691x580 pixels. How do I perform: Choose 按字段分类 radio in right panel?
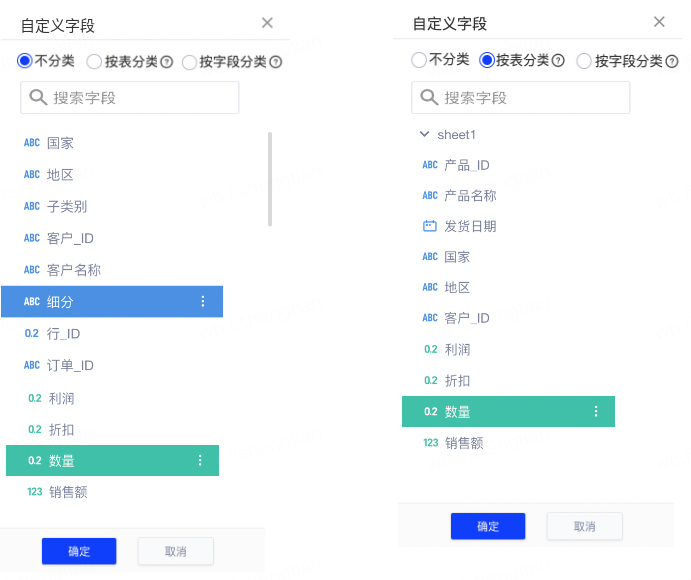[584, 61]
